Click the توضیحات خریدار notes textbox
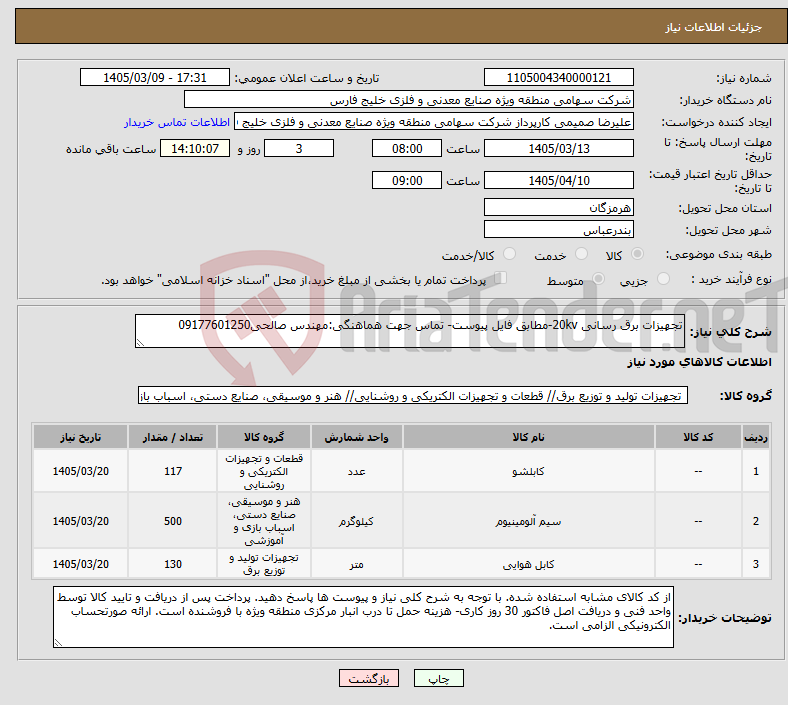 point(363,617)
